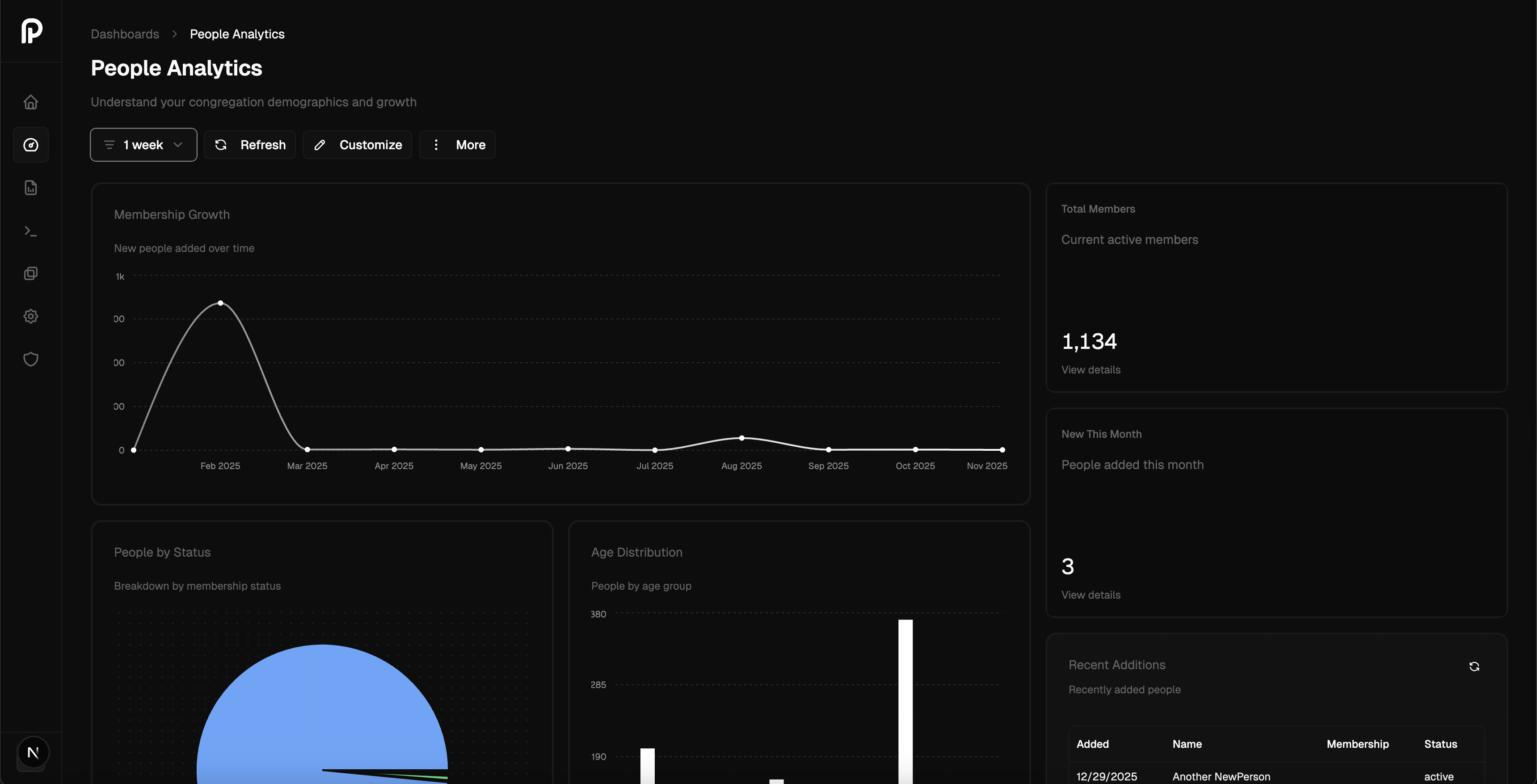Select the Dashboards speedometer icon
This screenshot has height=784, width=1537.
(30, 144)
